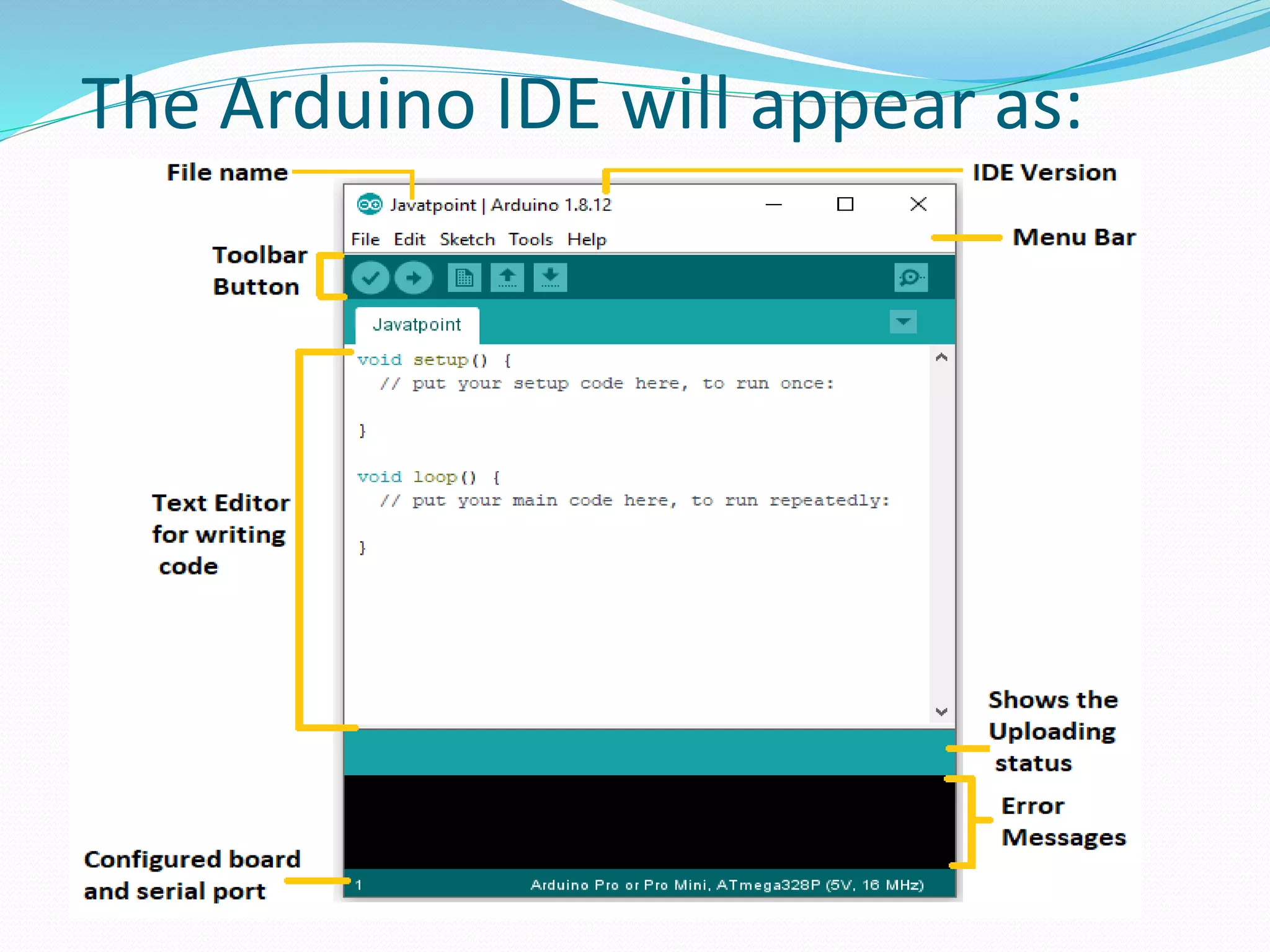Open the File menu
The image size is (1270, 952).
(x=365, y=240)
